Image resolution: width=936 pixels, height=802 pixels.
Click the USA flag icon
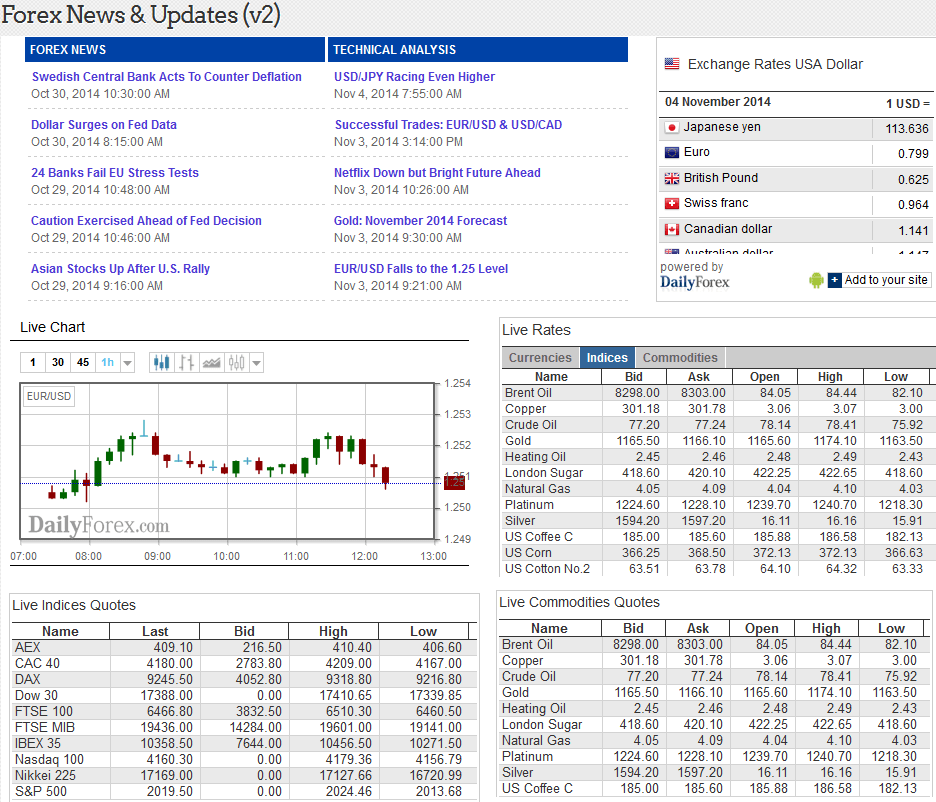[672, 64]
